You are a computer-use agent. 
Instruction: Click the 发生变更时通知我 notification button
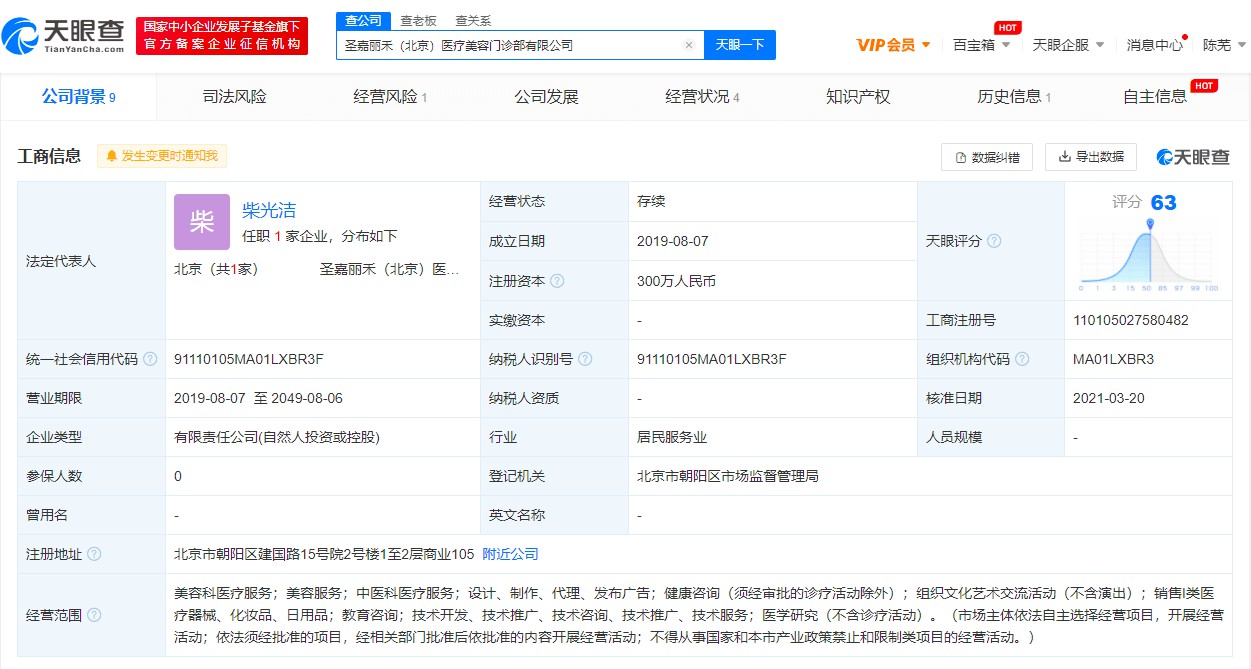click(162, 156)
